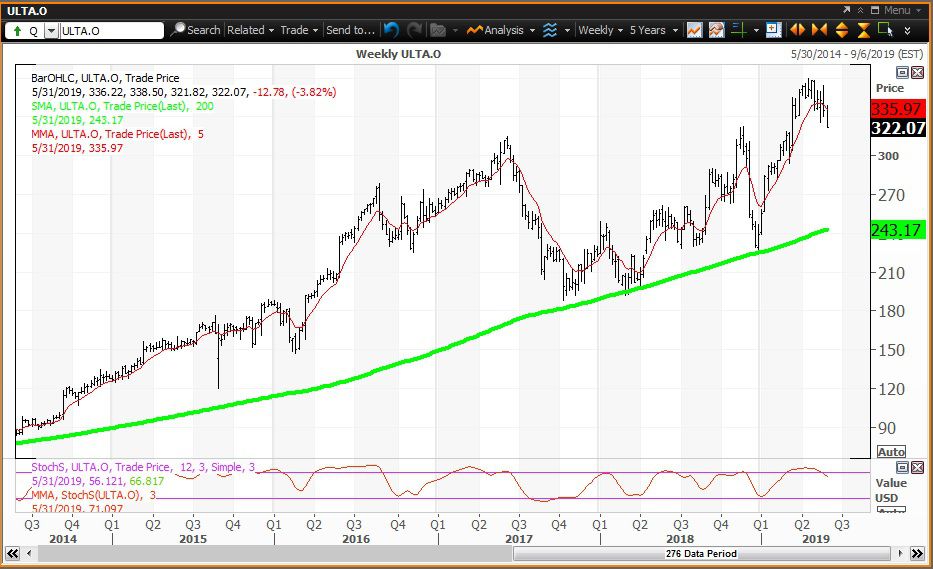The image size is (933, 569).
Task: Click the Weekly ULTA.O chart title
Action: pos(398,54)
